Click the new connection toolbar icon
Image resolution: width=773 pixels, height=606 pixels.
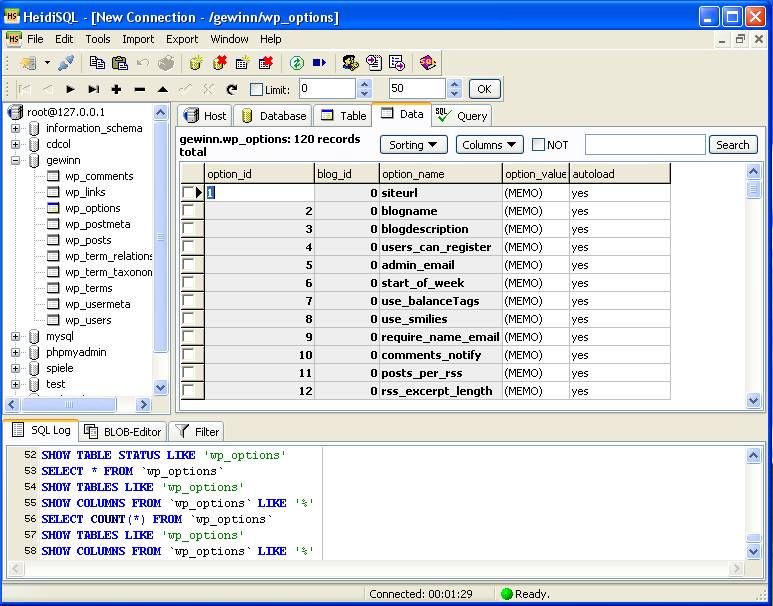[x=28, y=63]
